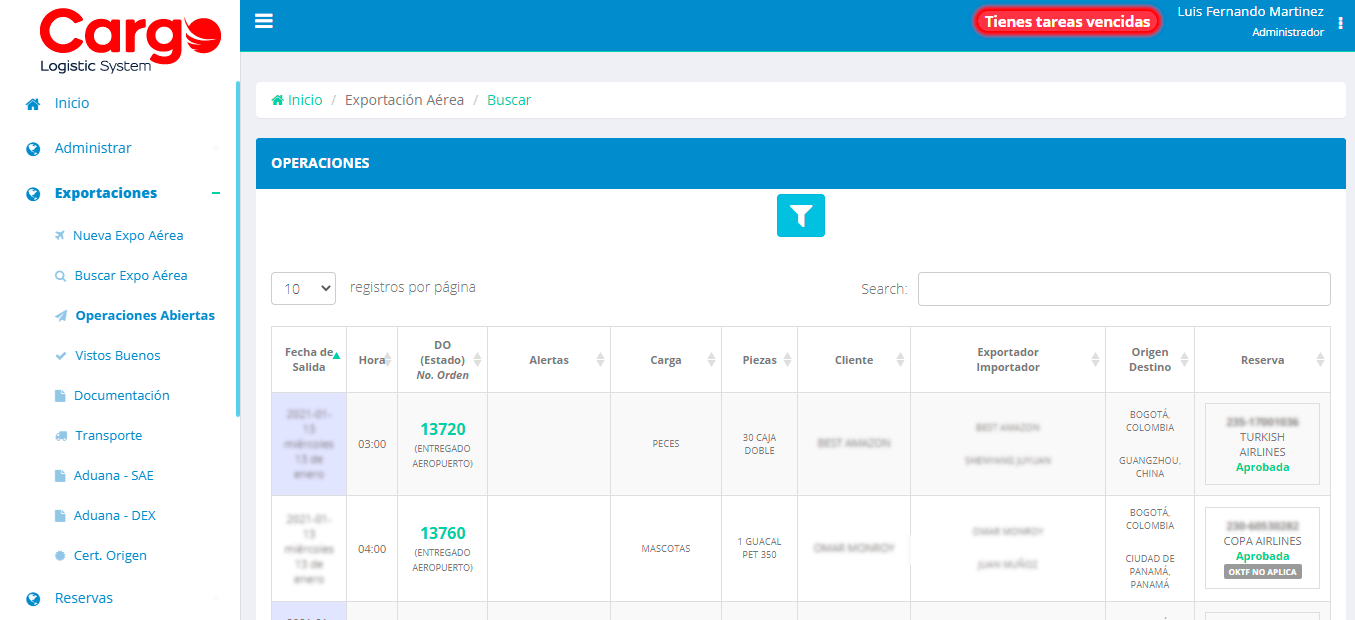Select the Transporte truck icon
The width and height of the screenshot is (1355, 620).
pos(60,435)
